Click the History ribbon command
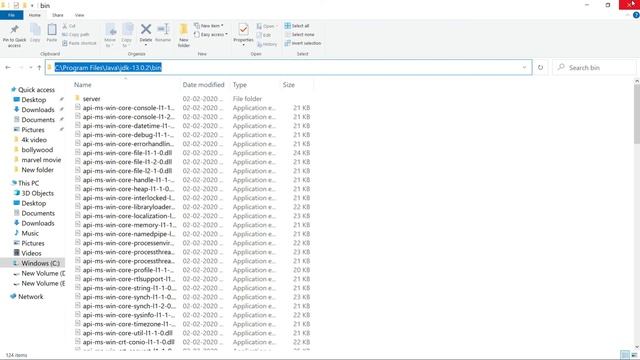This screenshot has height=360, width=640. (267, 44)
